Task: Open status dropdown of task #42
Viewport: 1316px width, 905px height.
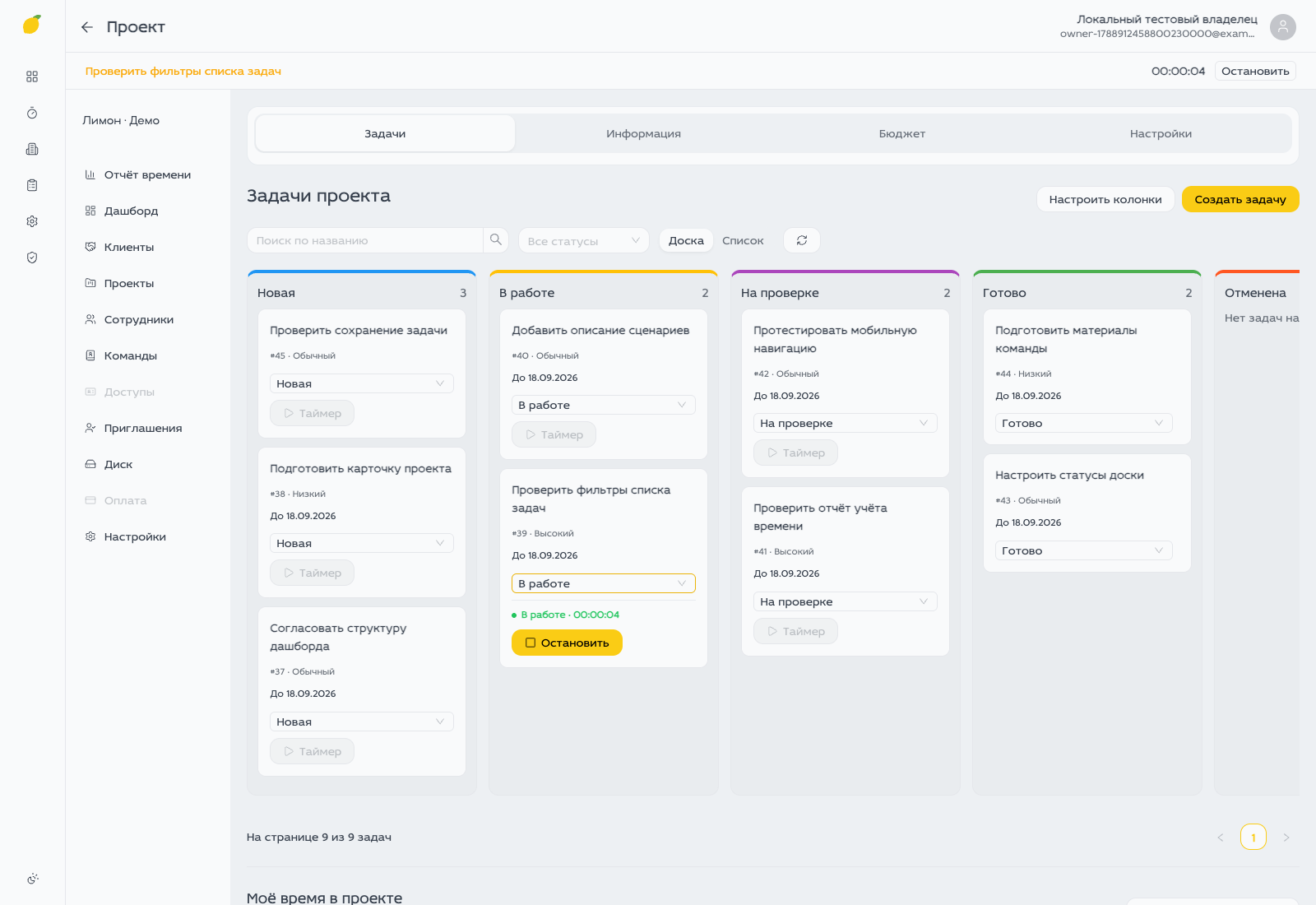Action: [846, 423]
